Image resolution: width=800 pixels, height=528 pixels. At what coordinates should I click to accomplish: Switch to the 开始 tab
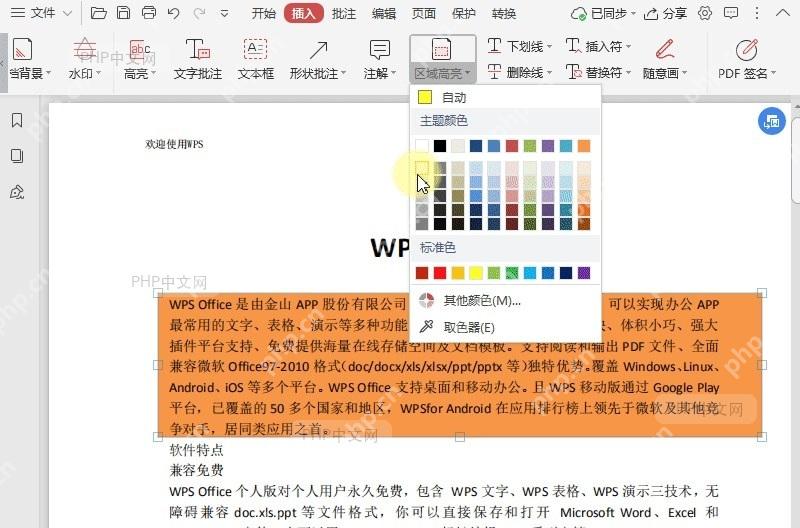click(263, 14)
